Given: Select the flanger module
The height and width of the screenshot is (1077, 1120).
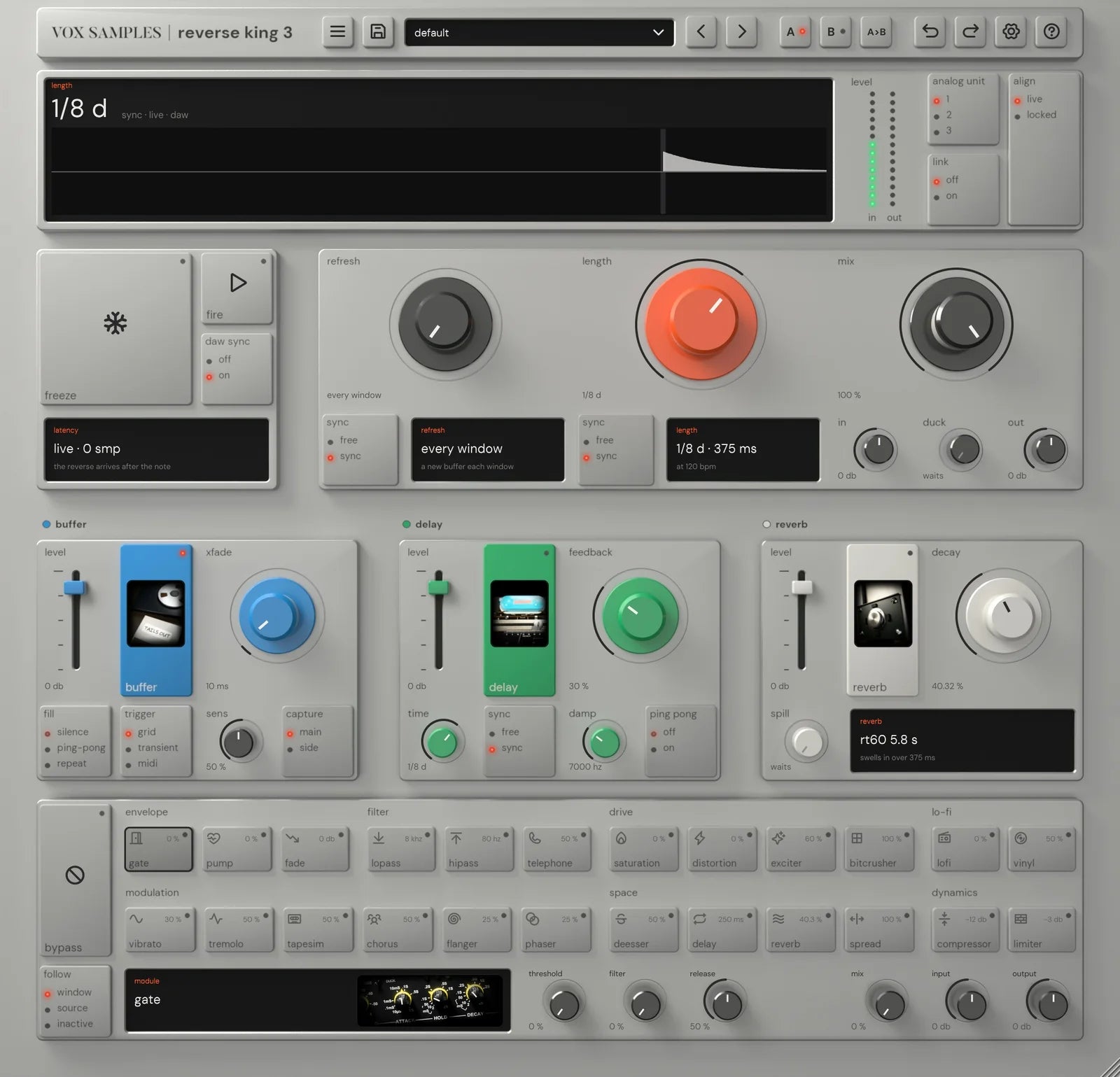Looking at the screenshot, I should pyautogui.click(x=478, y=930).
